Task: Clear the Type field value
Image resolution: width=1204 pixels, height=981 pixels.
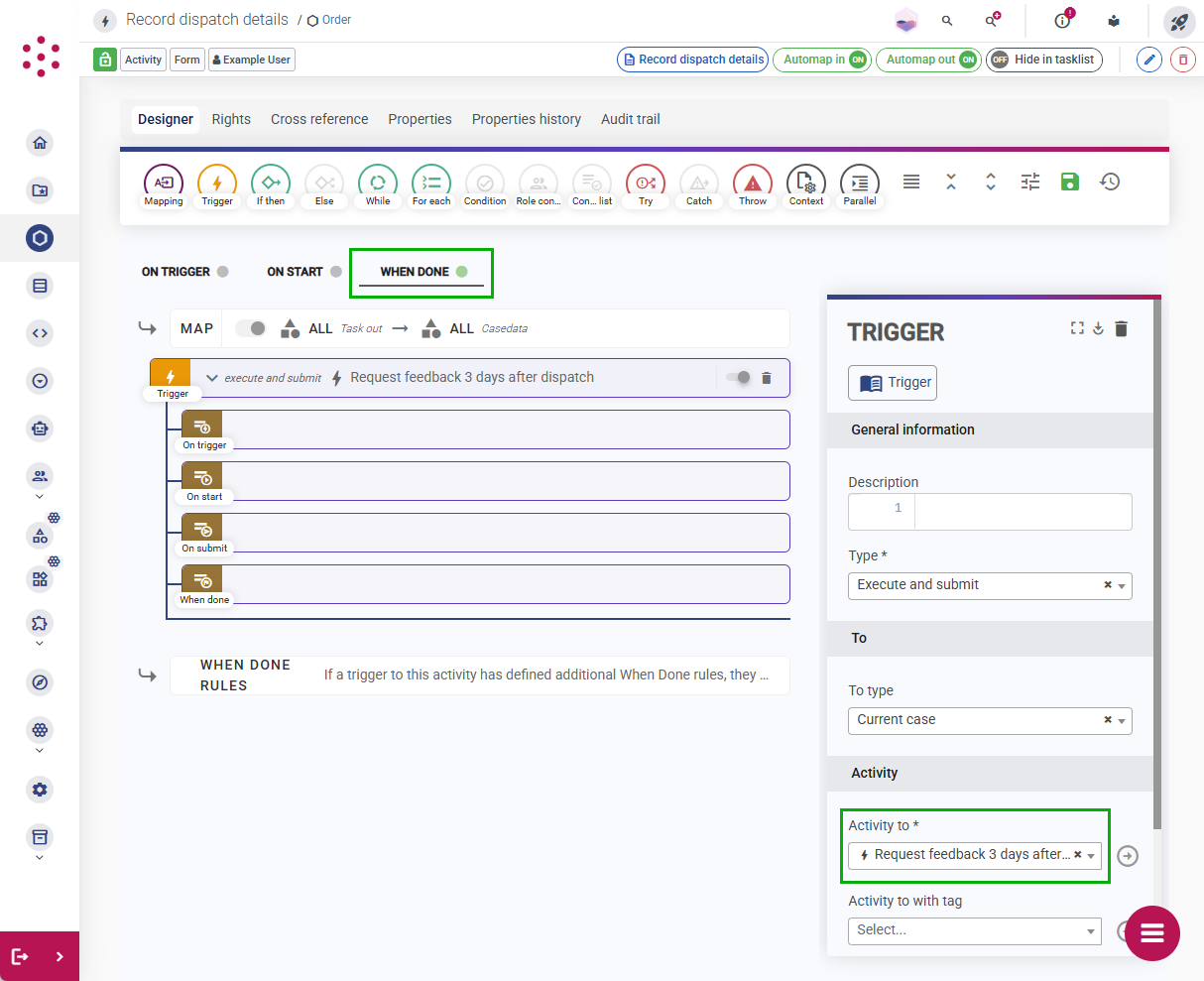Action: pos(1108,585)
